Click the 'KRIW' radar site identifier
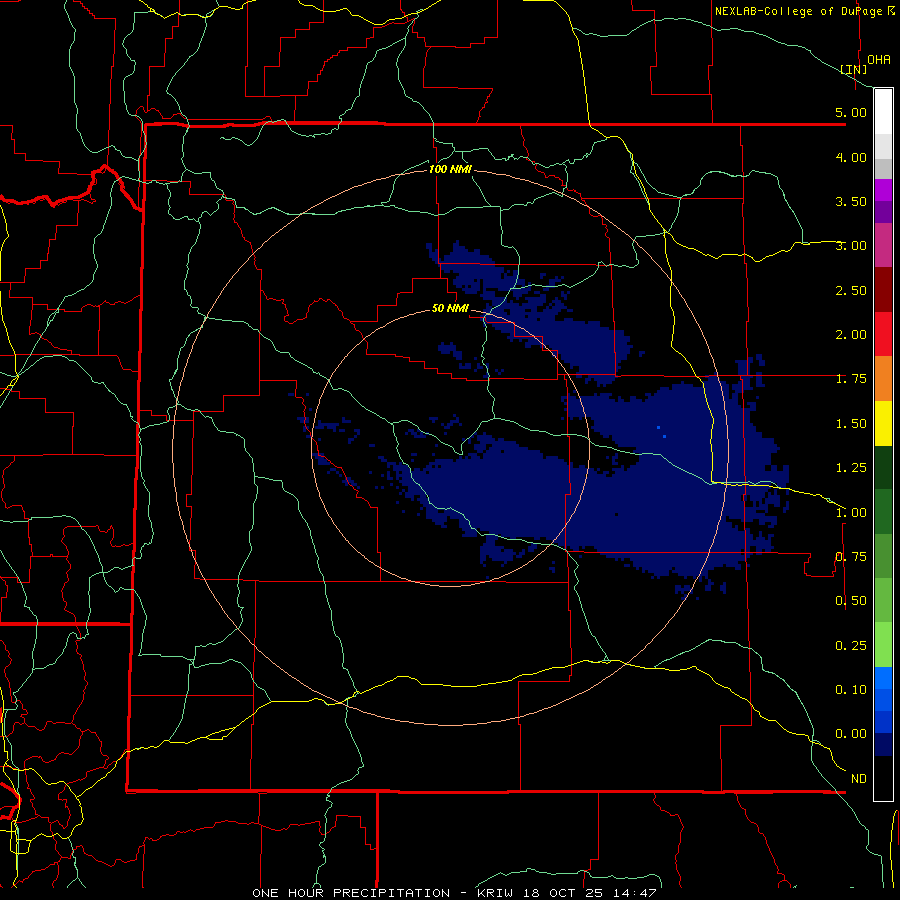900x900 pixels. click(495, 893)
